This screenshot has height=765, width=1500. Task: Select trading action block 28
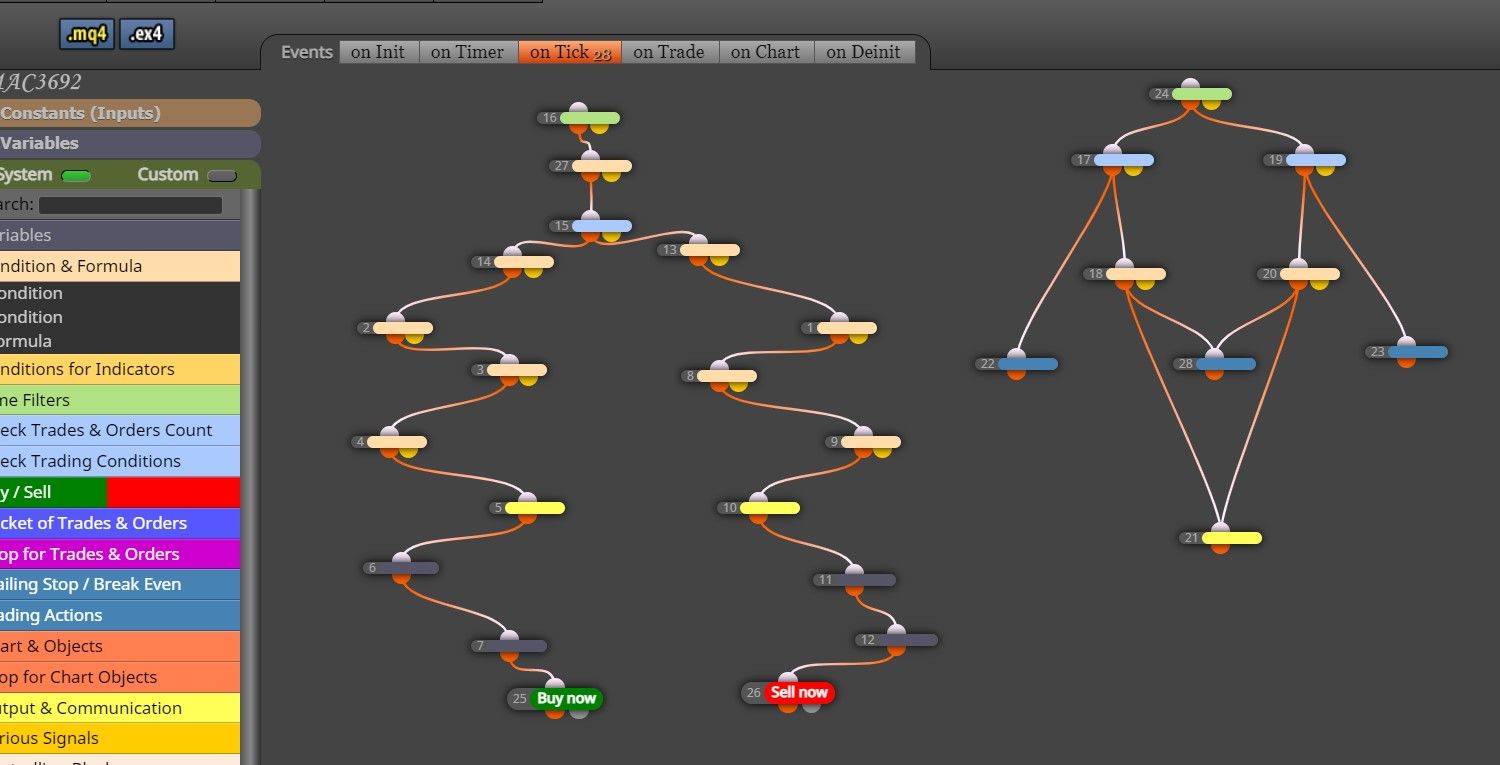coord(1226,364)
